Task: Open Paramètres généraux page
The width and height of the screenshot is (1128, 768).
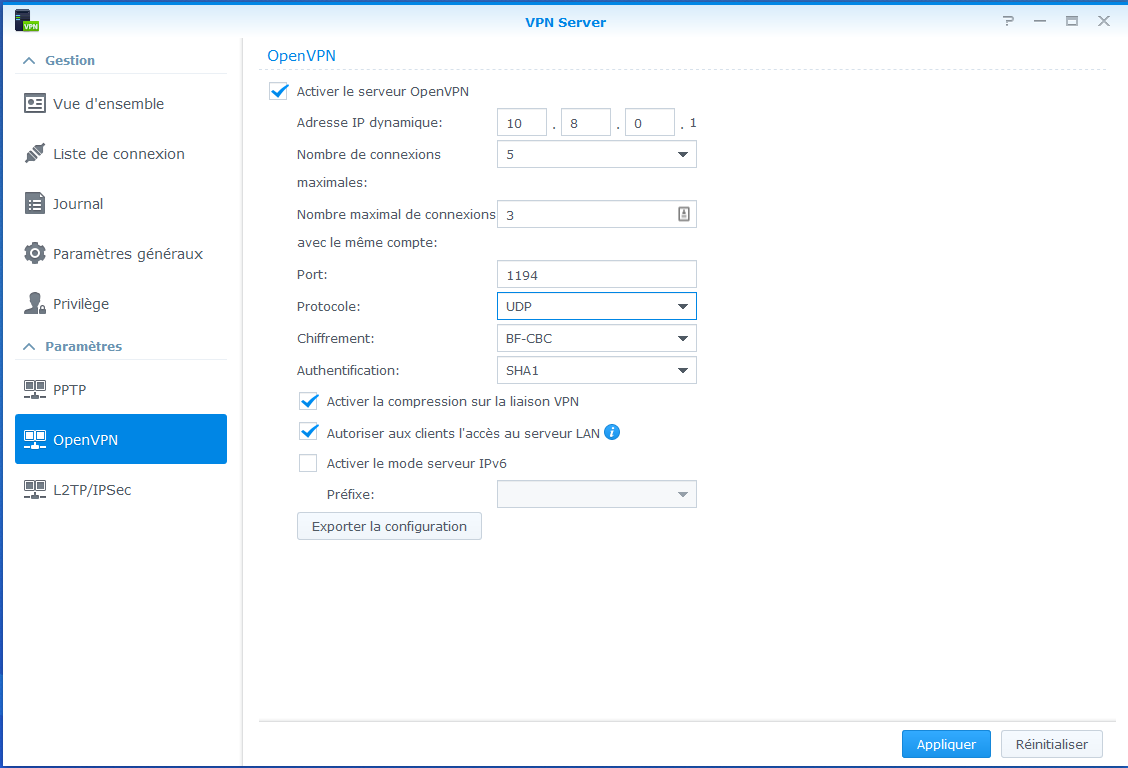Action: (x=121, y=253)
